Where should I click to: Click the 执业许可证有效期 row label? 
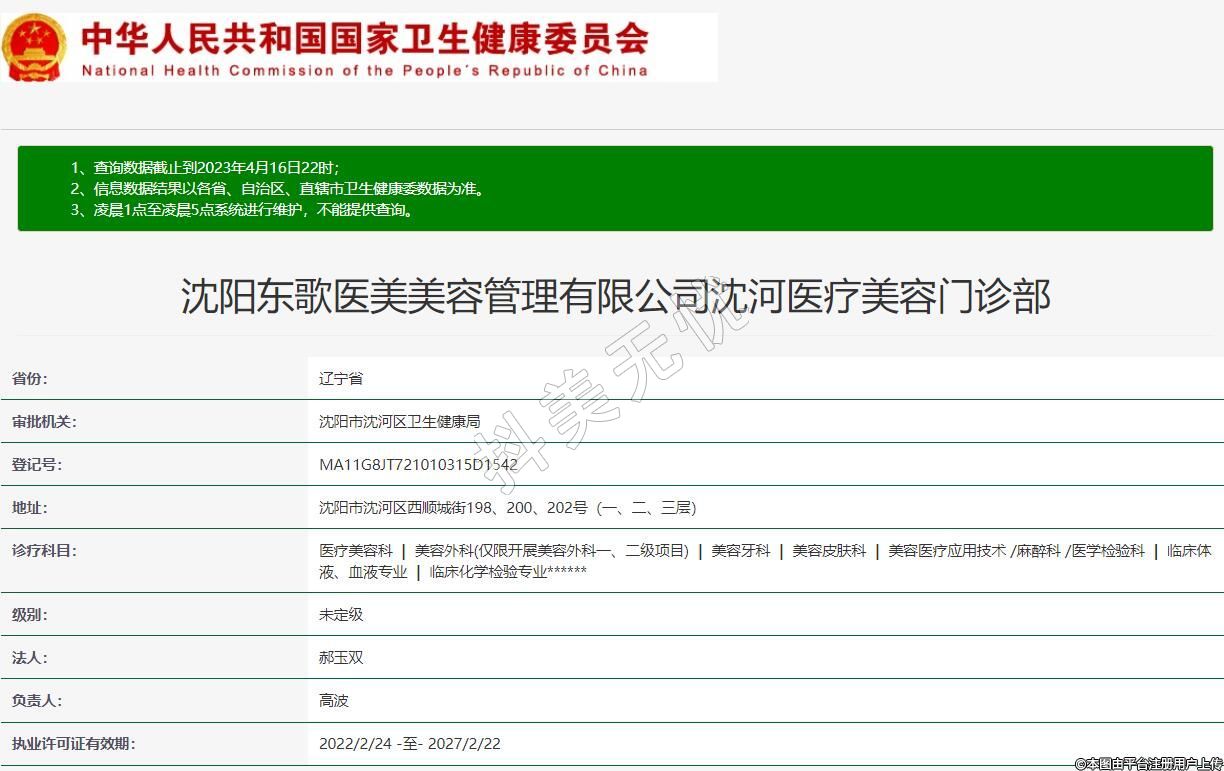pyautogui.click(x=73, y=744)
